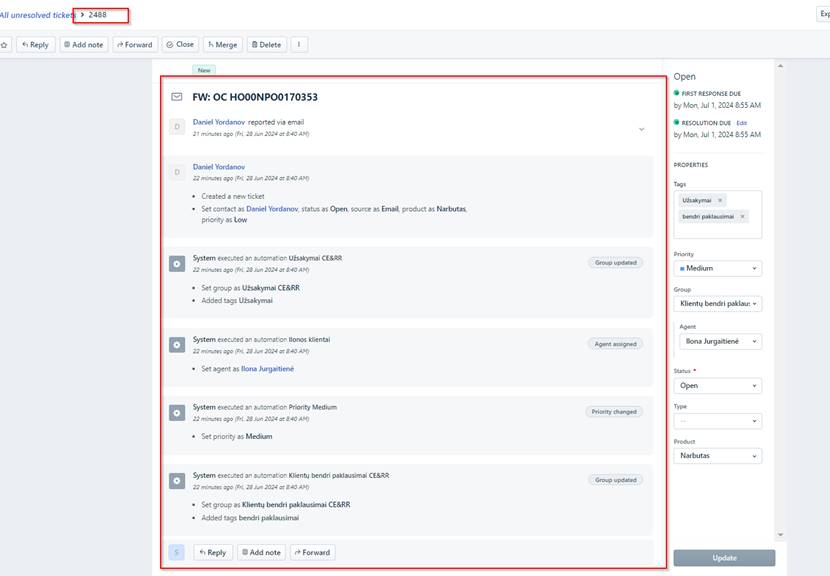Click Group updated badge for Užsakymai CE&RR
The height and width of the screenshot is (576, 830).
click(x=616, y=263)
